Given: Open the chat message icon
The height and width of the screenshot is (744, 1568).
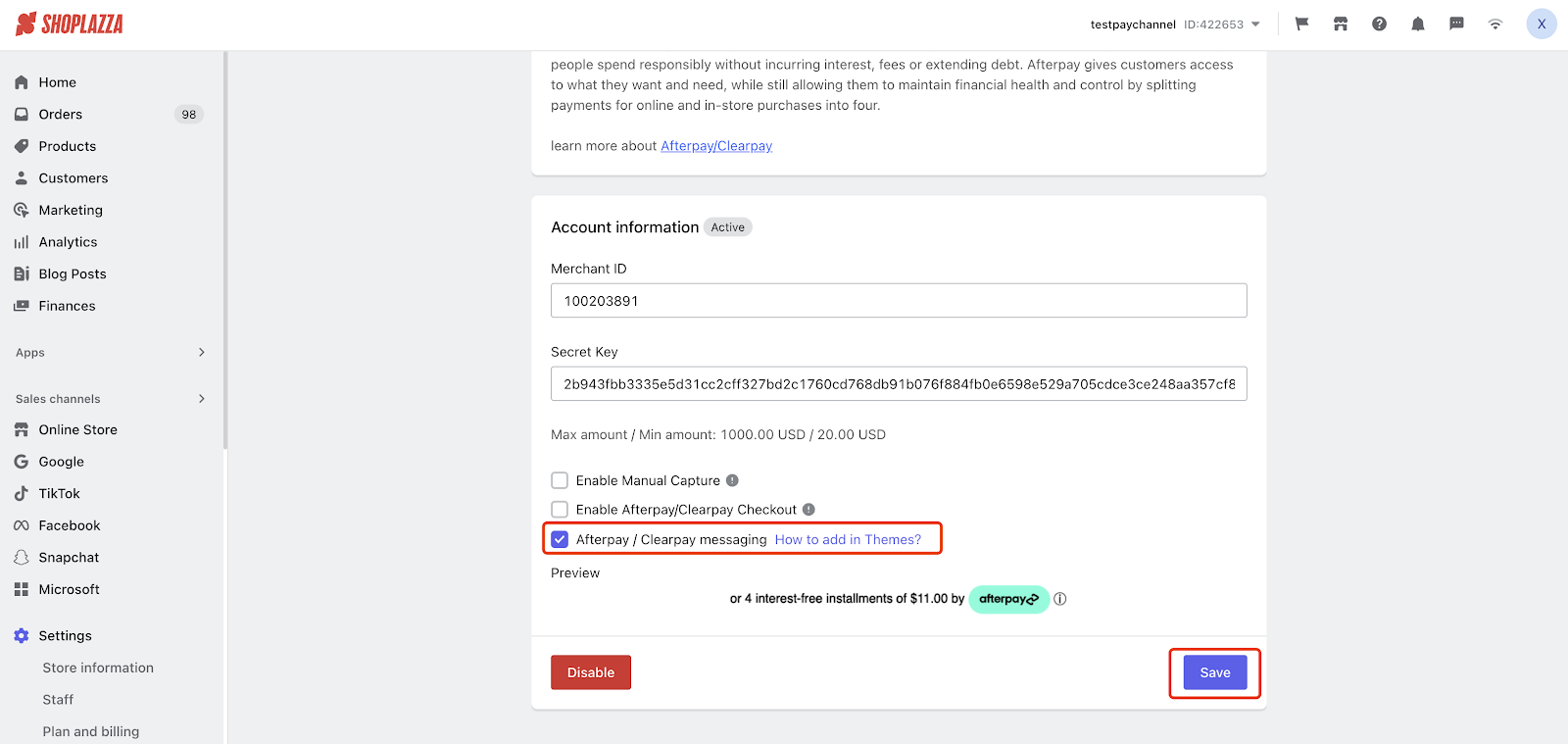Looking at the screenshot, I should (x=1456, y=24).
